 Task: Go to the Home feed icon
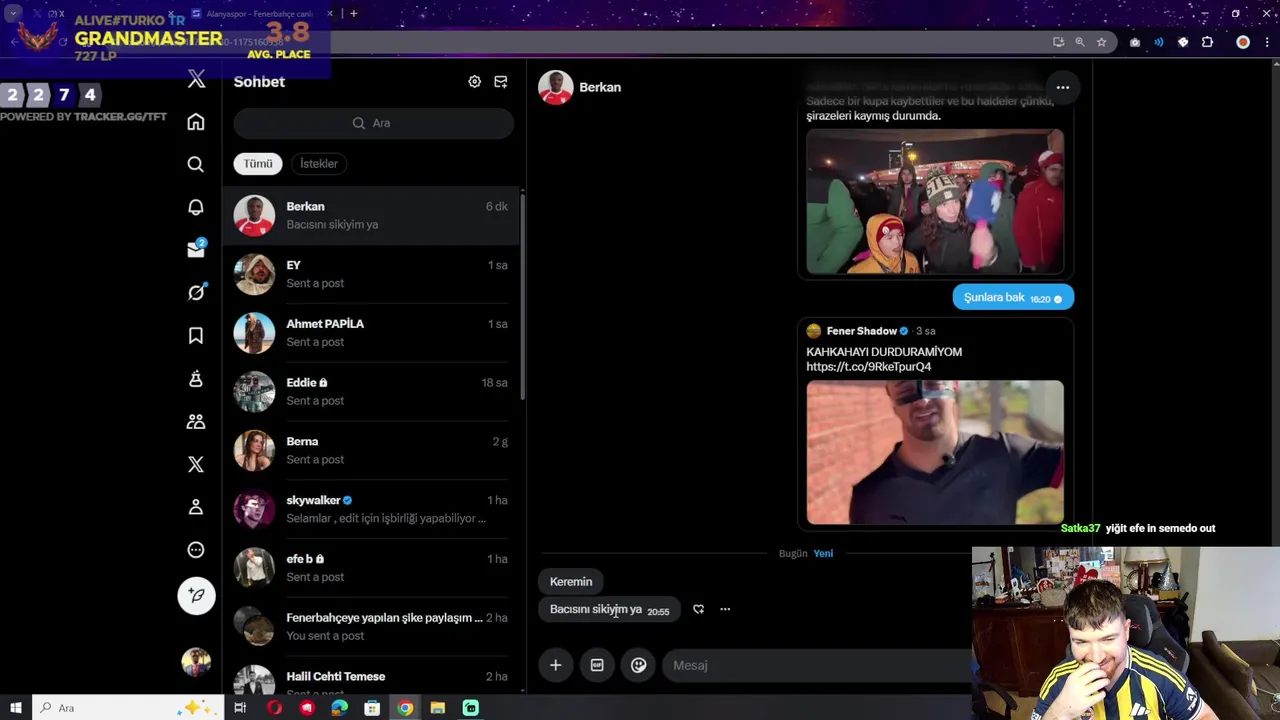(196, 122)
